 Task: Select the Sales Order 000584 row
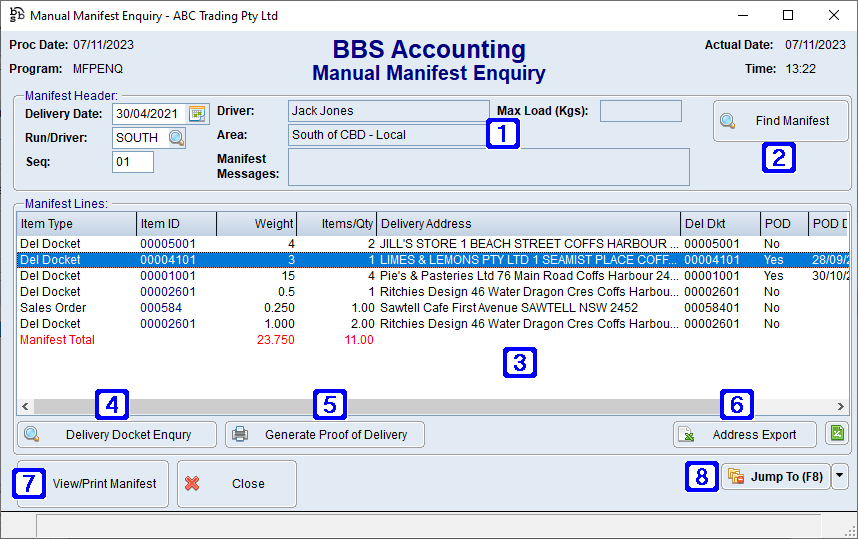tap(300, 308)
